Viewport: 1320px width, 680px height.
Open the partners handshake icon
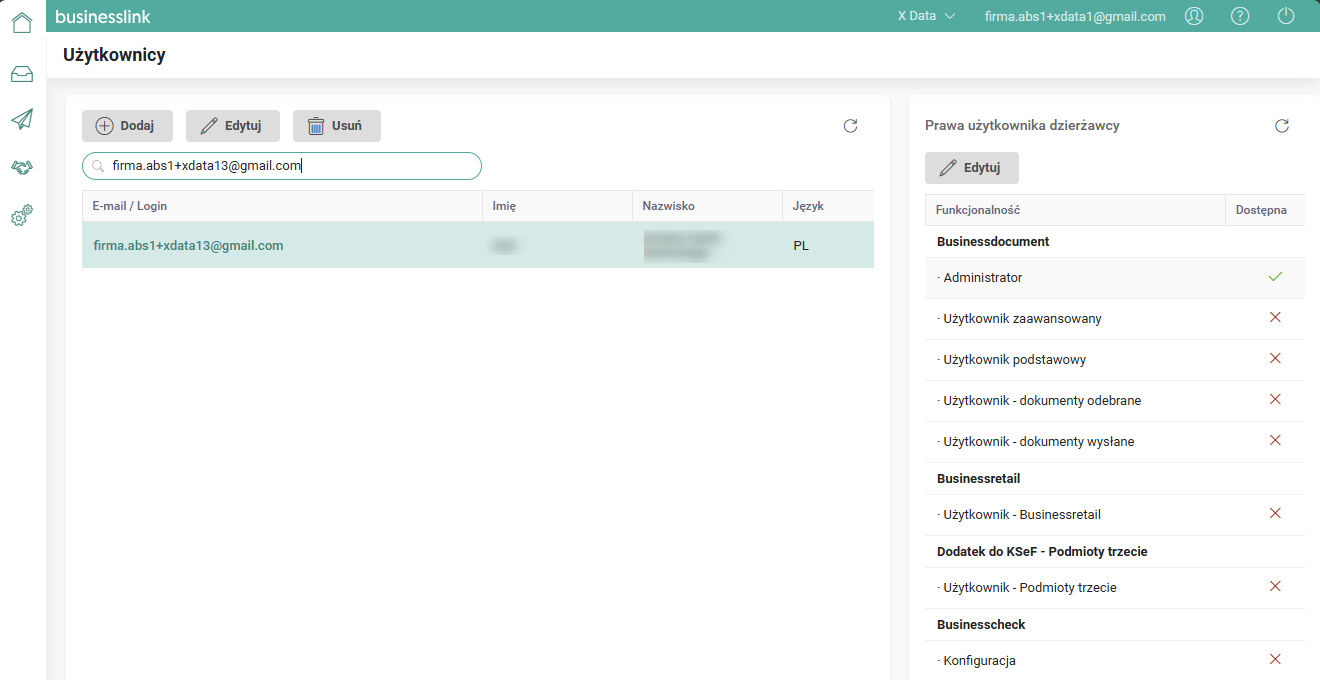[22, 167]
